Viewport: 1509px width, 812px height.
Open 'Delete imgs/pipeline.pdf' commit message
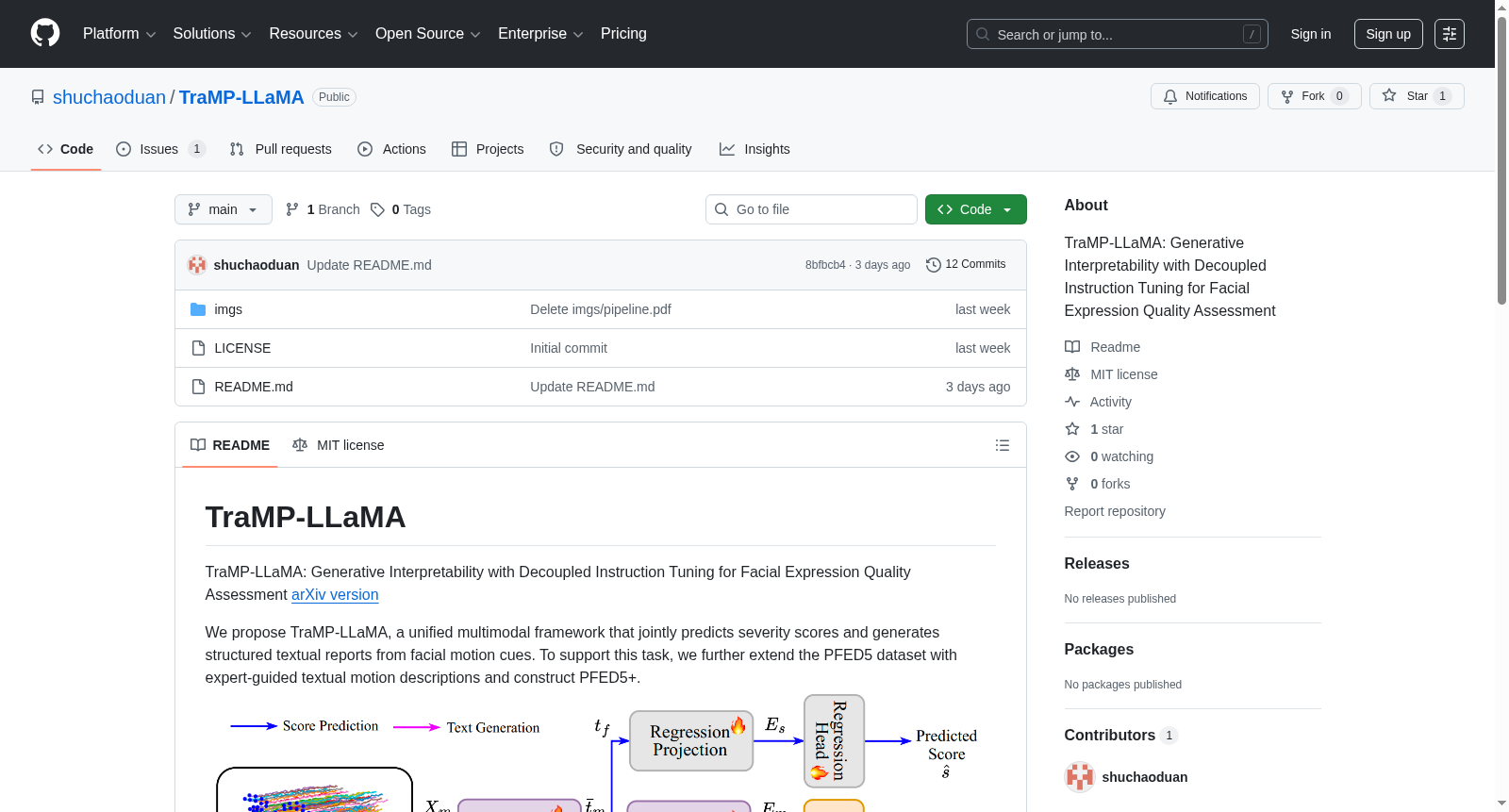click(x=601, y=309)
